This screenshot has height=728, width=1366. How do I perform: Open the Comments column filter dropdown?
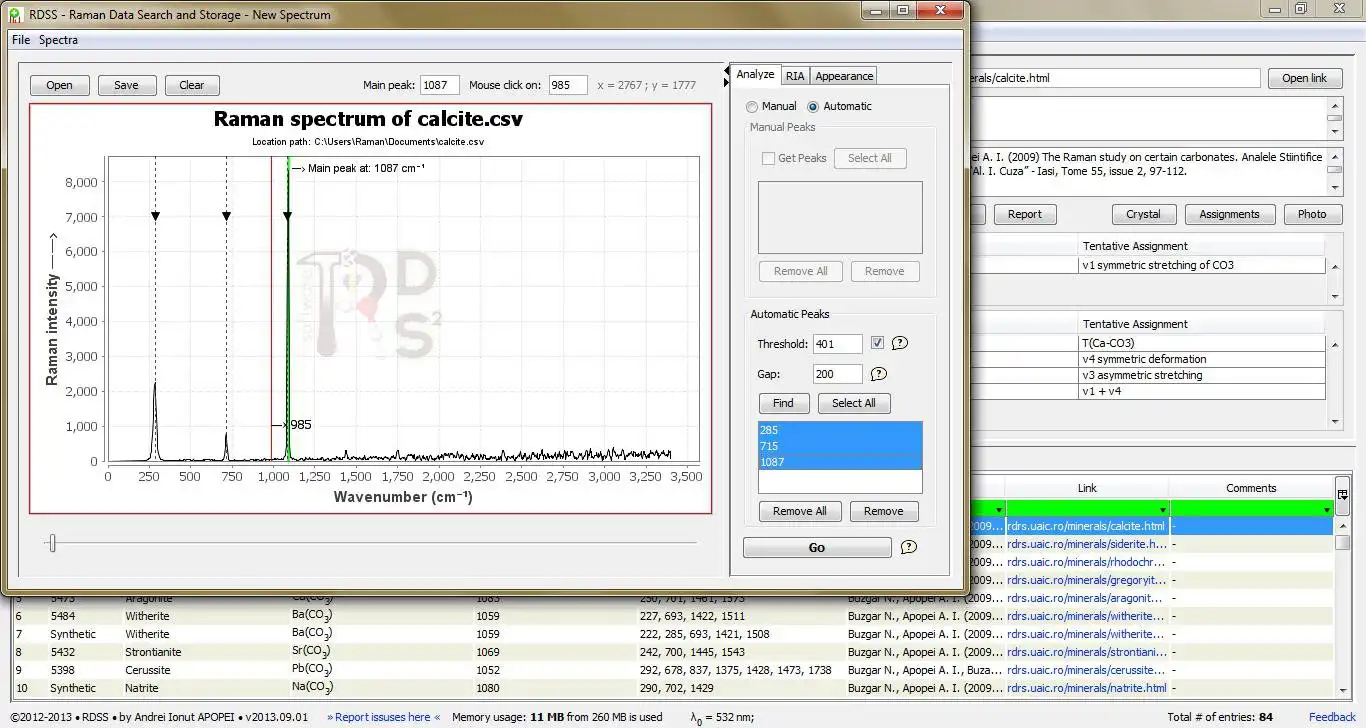(x=1325, y=510)
